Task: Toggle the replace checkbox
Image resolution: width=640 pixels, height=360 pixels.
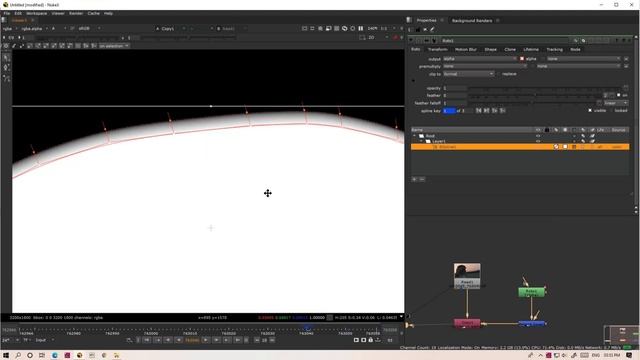Action: [x=500, y=74]
